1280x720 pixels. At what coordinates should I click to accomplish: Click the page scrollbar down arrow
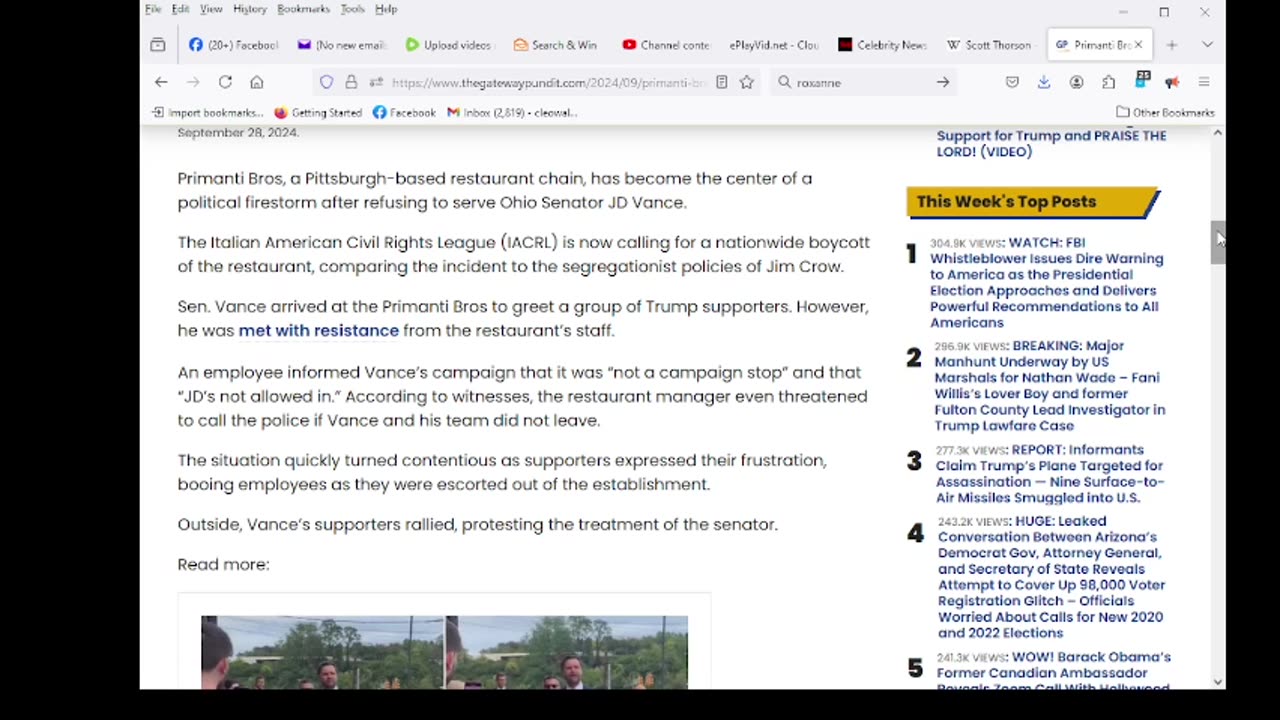(x=1217, y=682)
